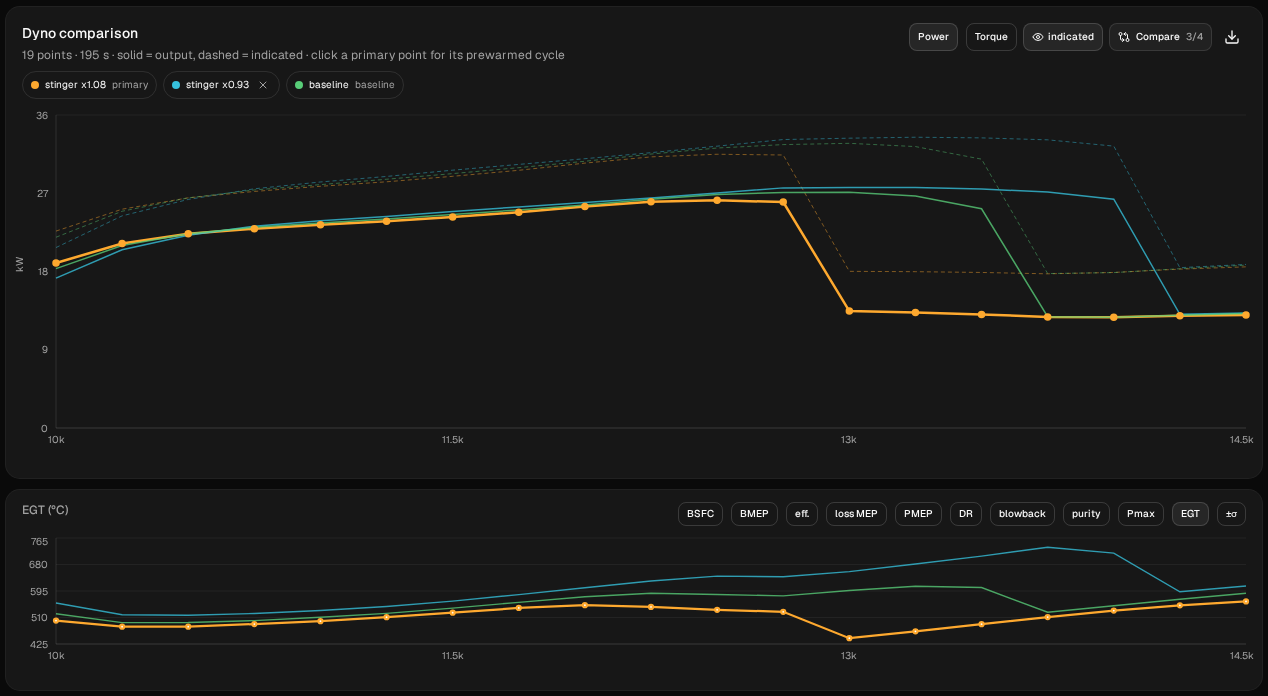Viewport: 1268px width, 696px height.
Task: Click the primary power point at 10k
Action: (x=56, y=263)
